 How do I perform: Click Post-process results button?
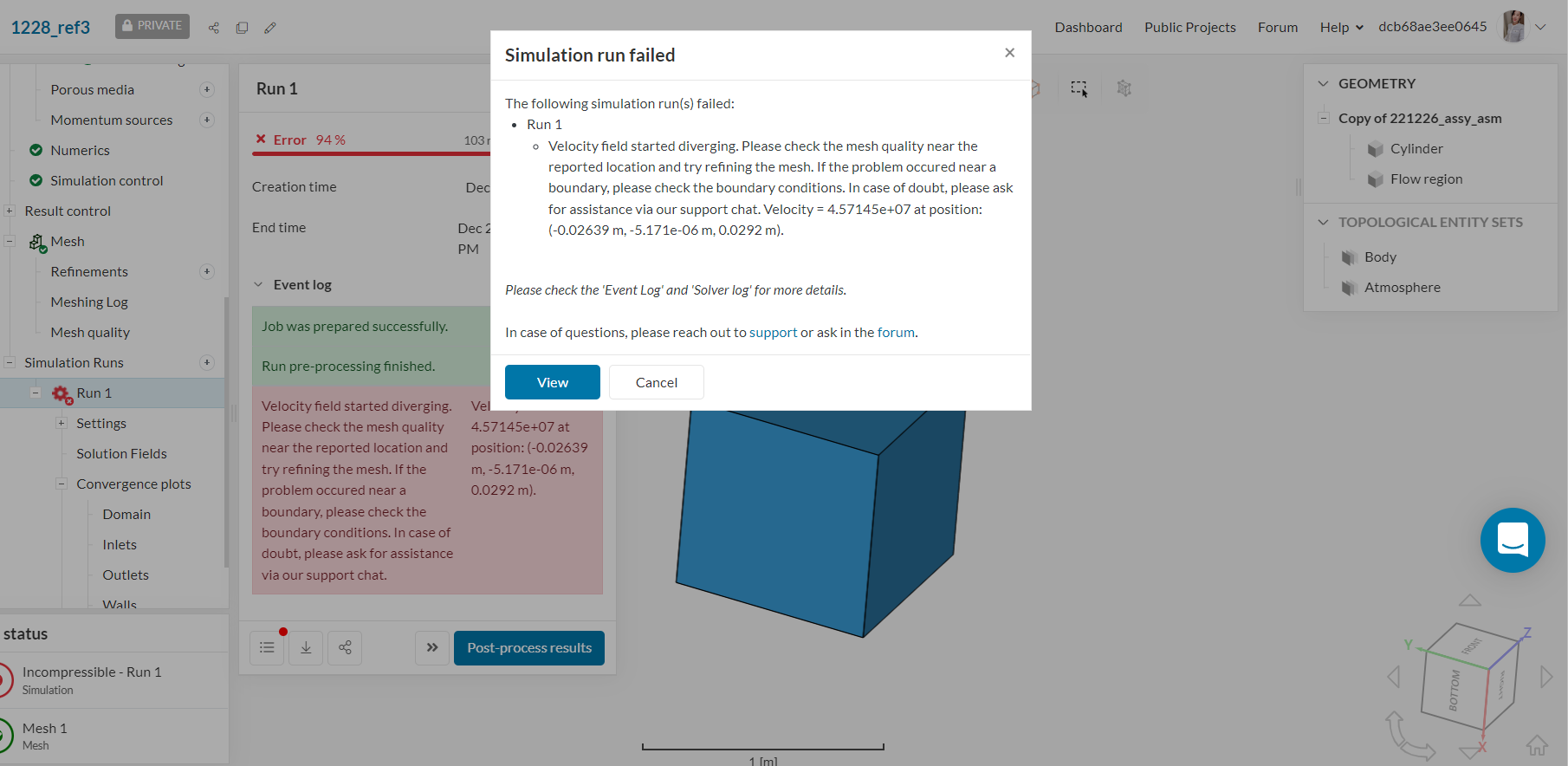click(x=529, y=648)
